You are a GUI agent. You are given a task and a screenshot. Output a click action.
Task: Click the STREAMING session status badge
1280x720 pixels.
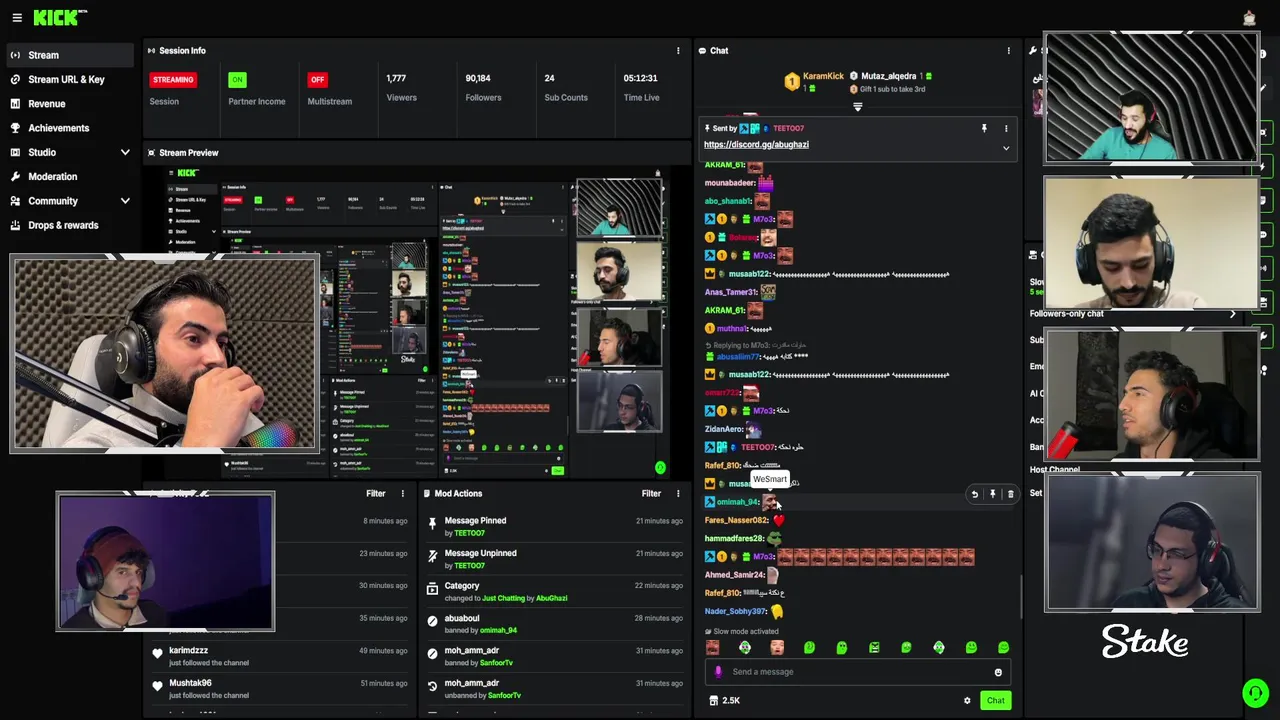pyautogui.click(x=173, y=79)
